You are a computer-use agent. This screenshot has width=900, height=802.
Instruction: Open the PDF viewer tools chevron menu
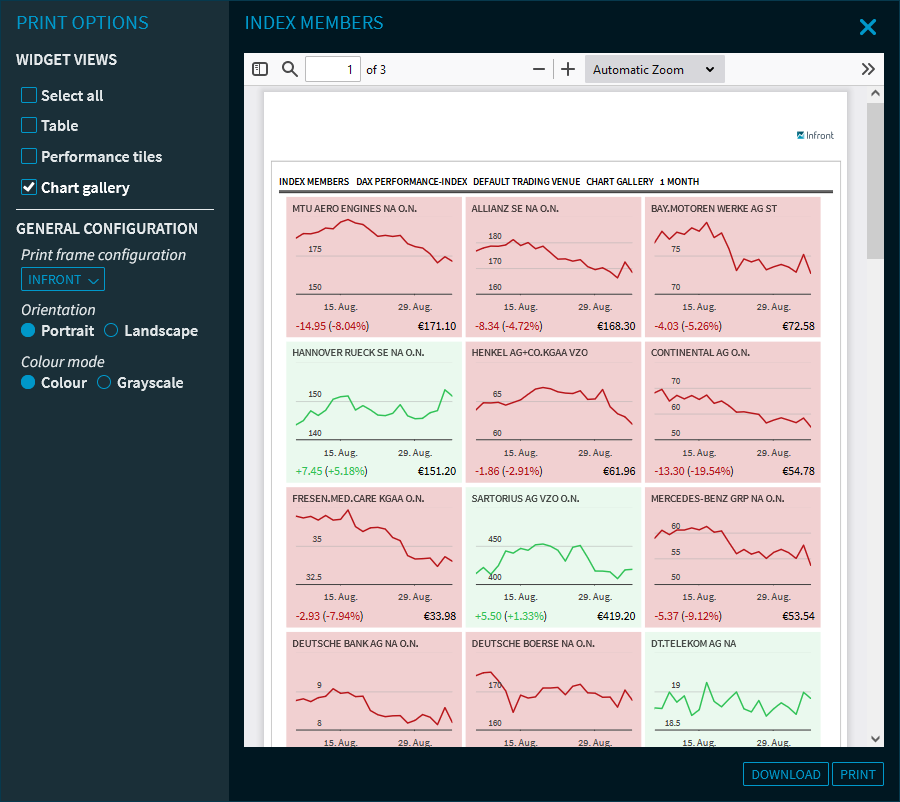(x=867, y=69)
